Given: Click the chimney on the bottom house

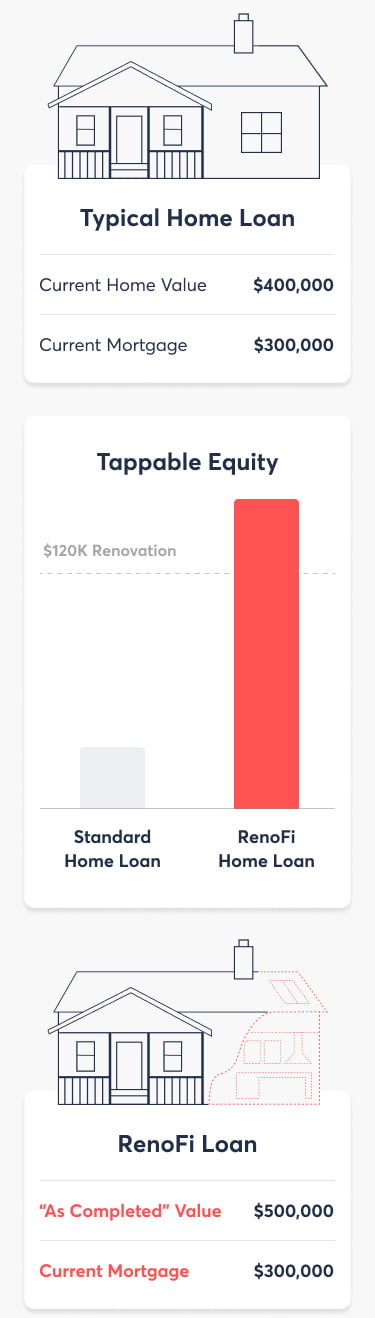Looking at the screenshot, I should tap(242, 959).
